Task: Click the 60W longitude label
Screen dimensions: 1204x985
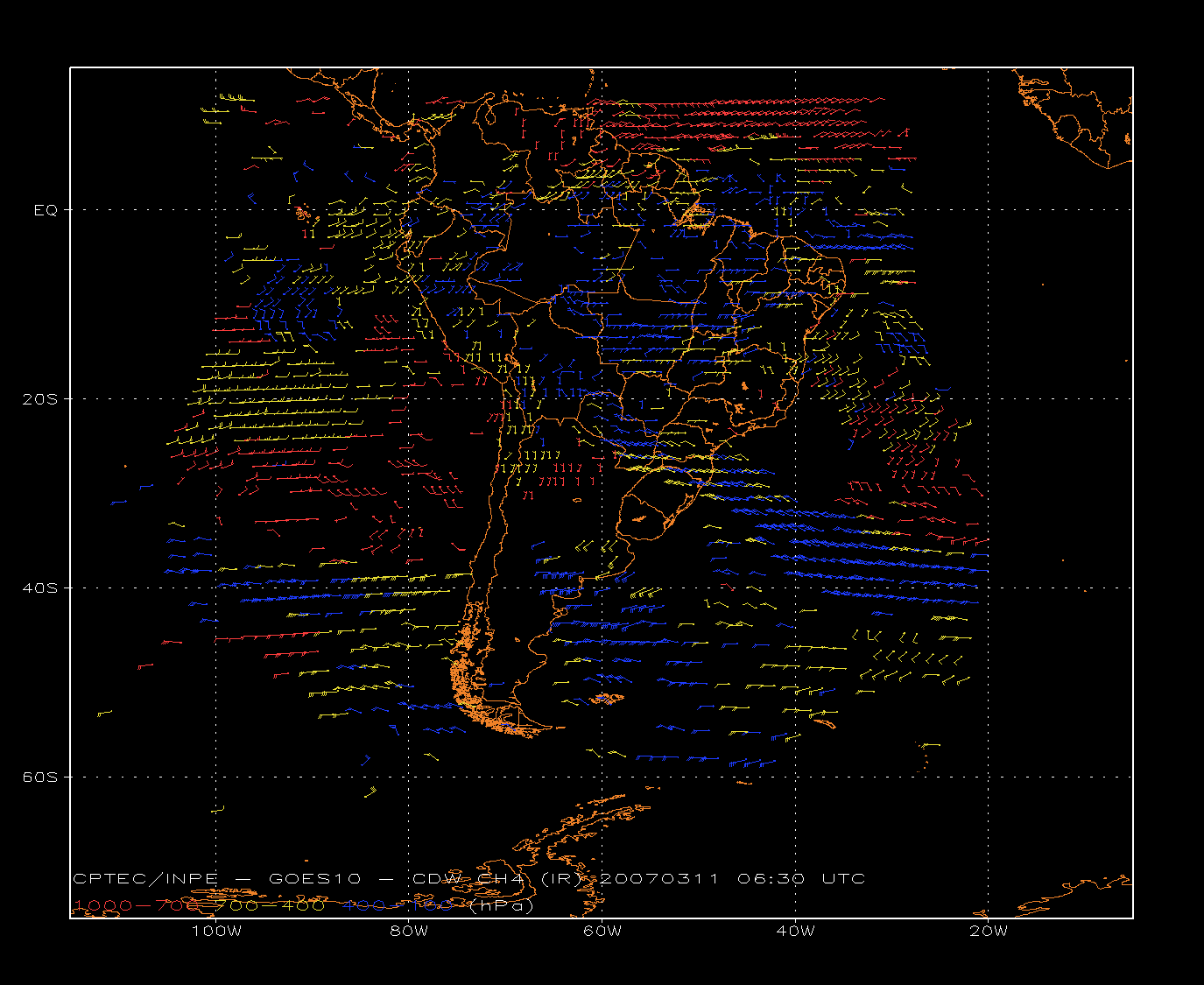Action: coord(602,932)
